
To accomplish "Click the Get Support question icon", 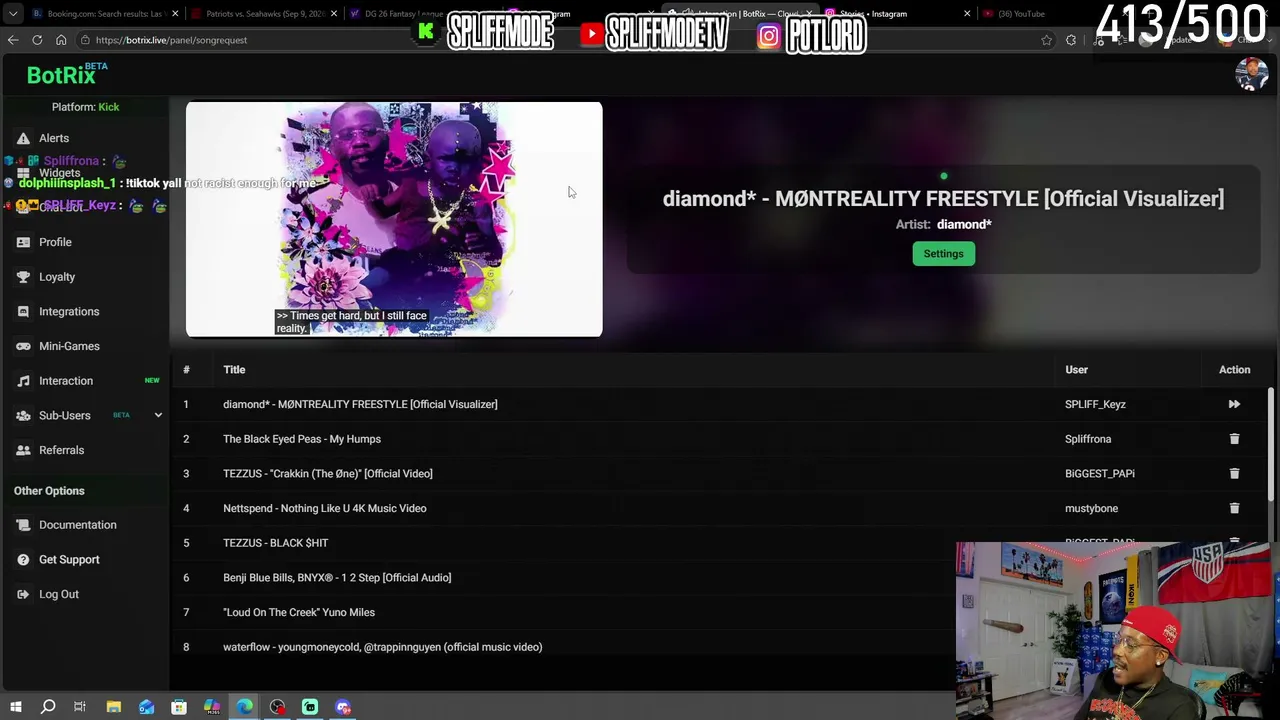I will coord(23,560).
